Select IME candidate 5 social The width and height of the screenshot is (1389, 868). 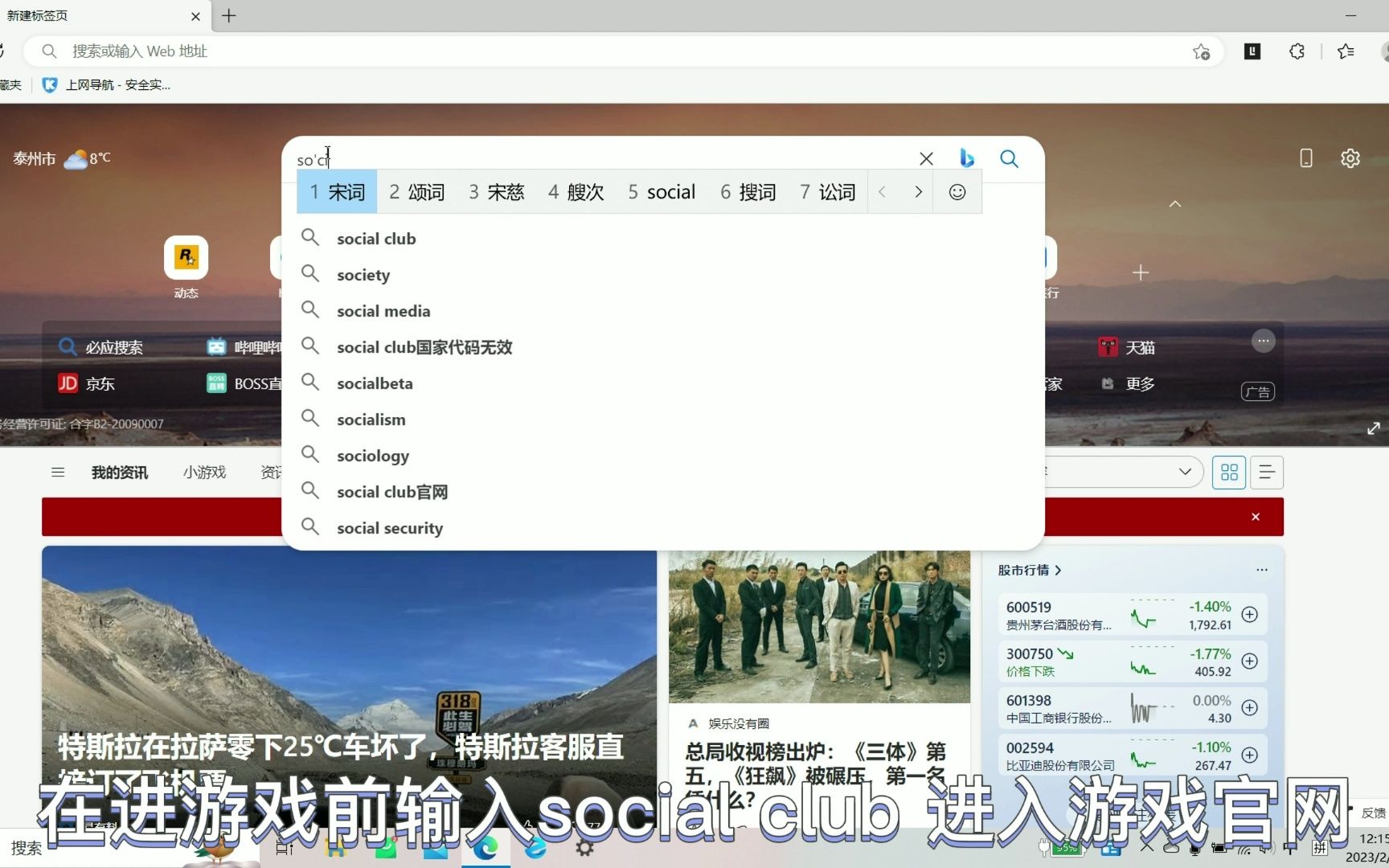coord(662,192)
